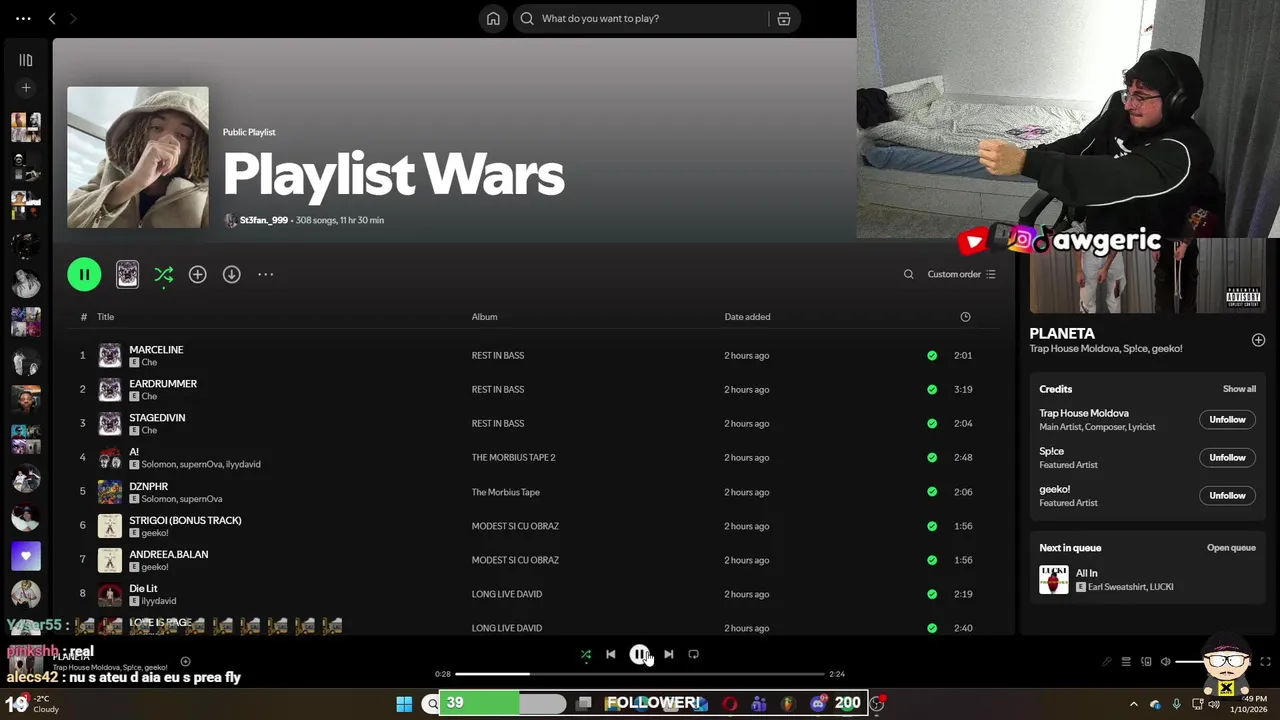
Task: Select All In in Next in queue
Action: pos(1147,580)
